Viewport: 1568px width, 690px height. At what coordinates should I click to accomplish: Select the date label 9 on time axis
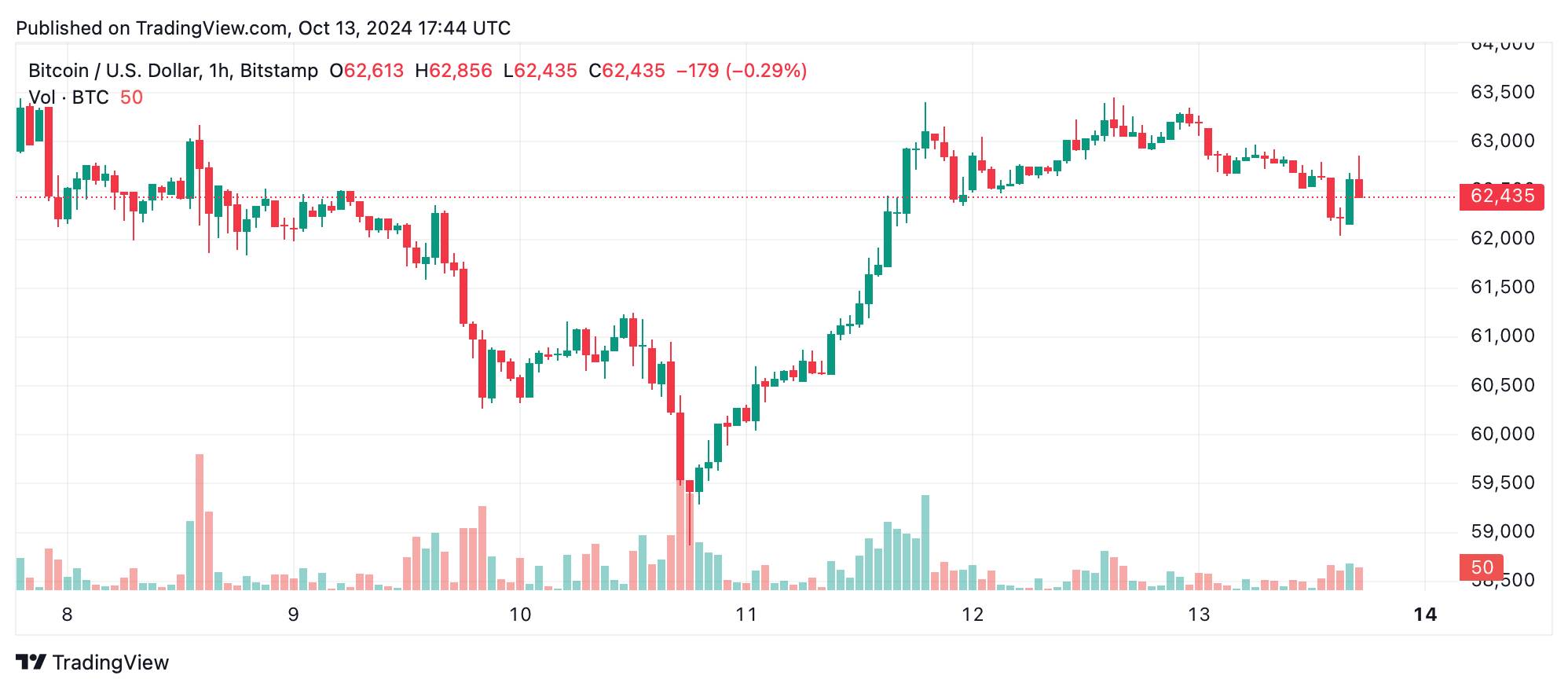294,615
